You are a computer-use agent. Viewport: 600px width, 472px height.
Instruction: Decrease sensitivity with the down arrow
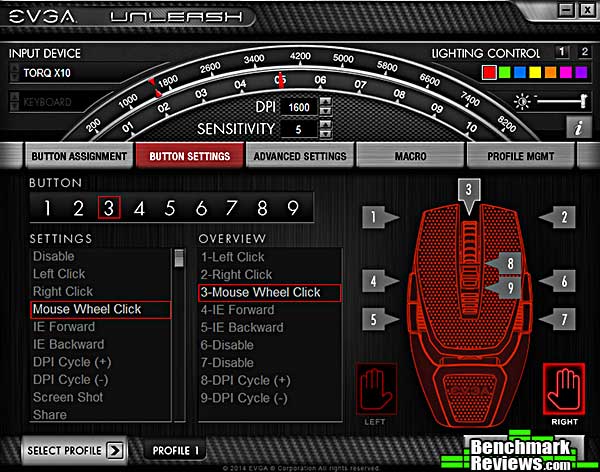326,134
